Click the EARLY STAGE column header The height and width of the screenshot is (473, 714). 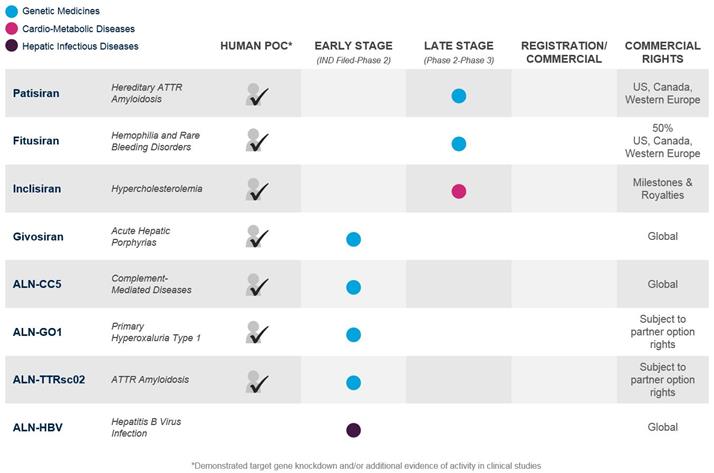tap(353, 46)
